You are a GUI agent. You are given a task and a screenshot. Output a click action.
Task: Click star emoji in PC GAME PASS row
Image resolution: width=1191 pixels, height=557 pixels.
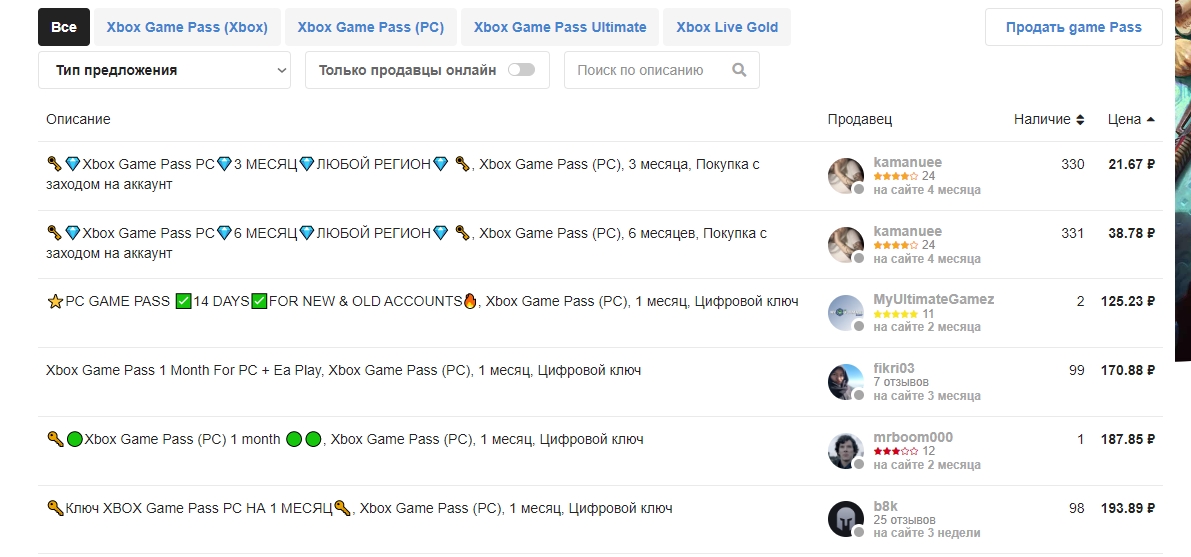pos(55,302)
